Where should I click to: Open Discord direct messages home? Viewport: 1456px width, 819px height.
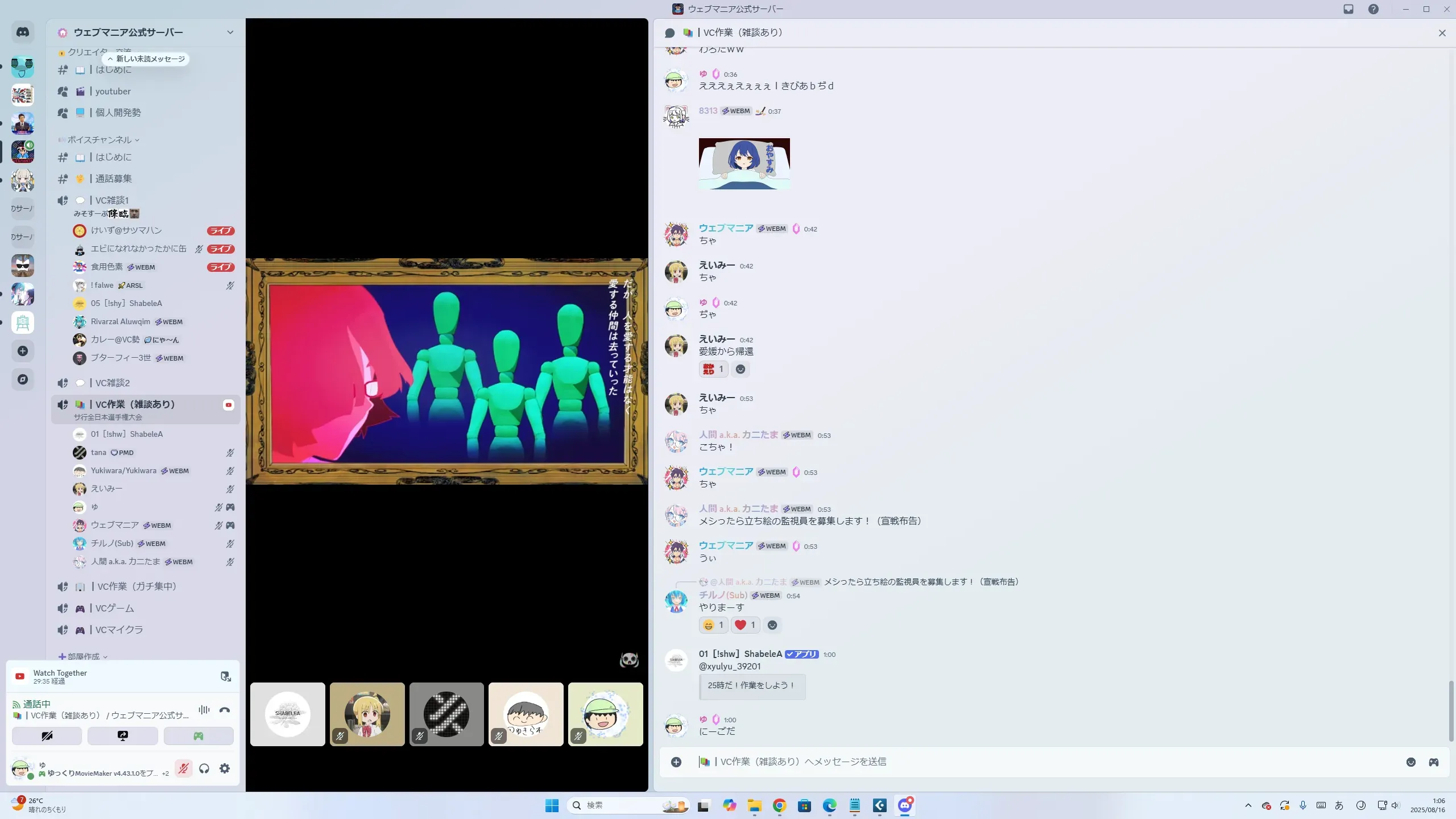[x=23, y=32]
